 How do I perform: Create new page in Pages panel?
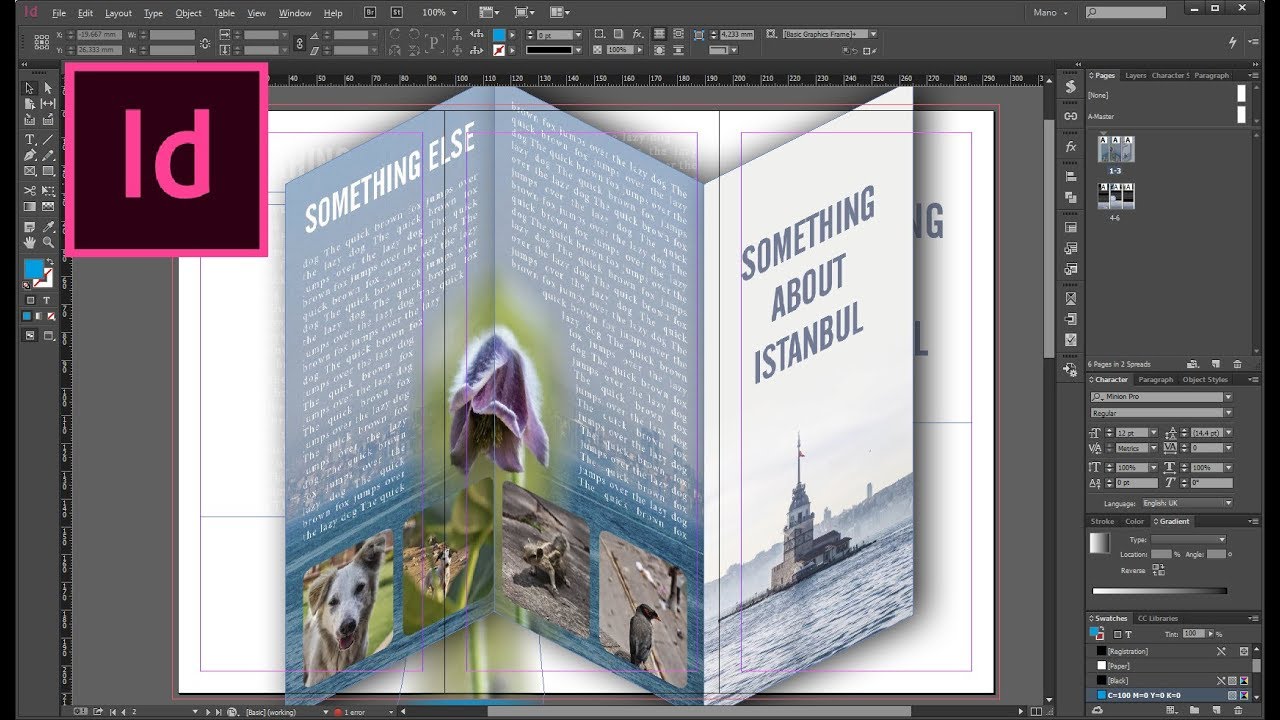click(1216, 364)
